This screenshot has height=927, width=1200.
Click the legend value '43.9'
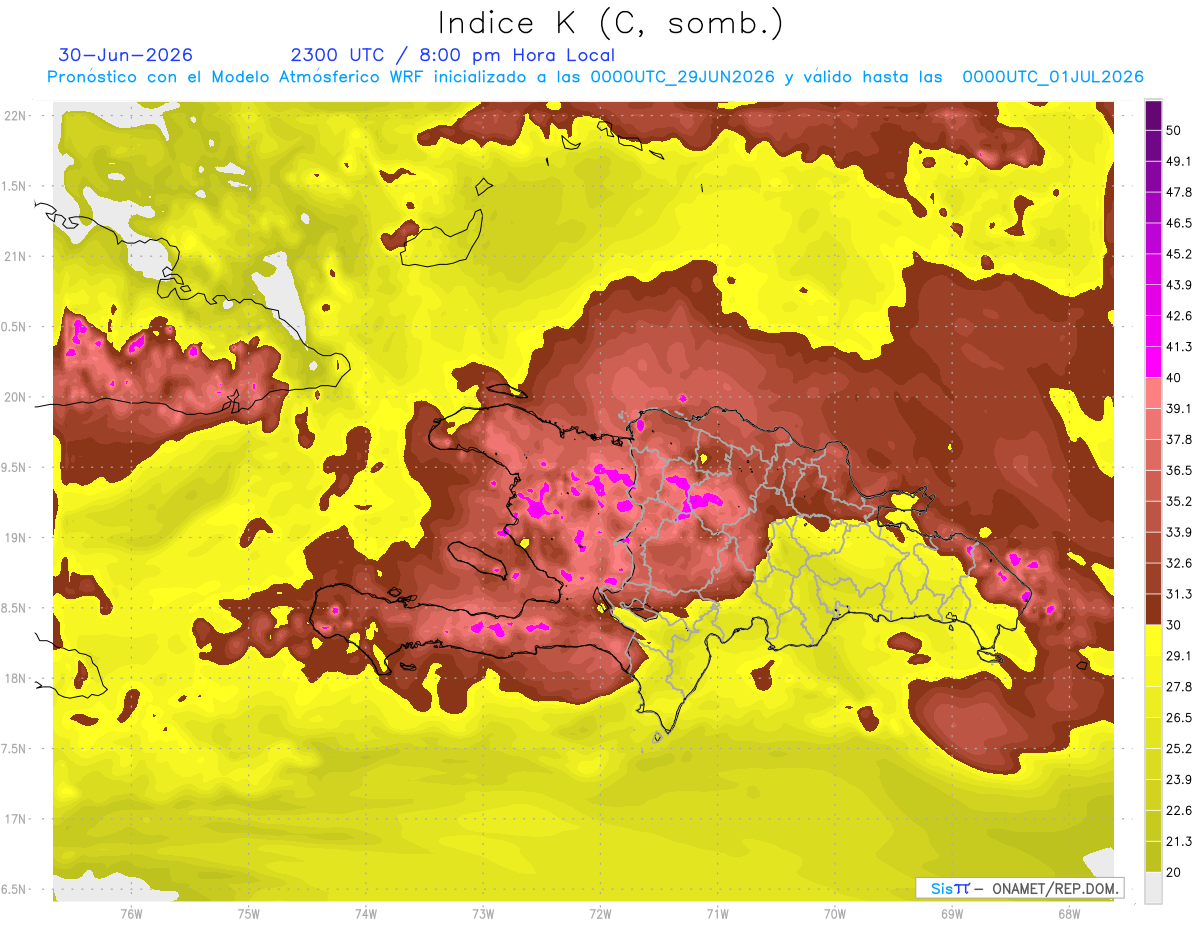[1180, 285]
